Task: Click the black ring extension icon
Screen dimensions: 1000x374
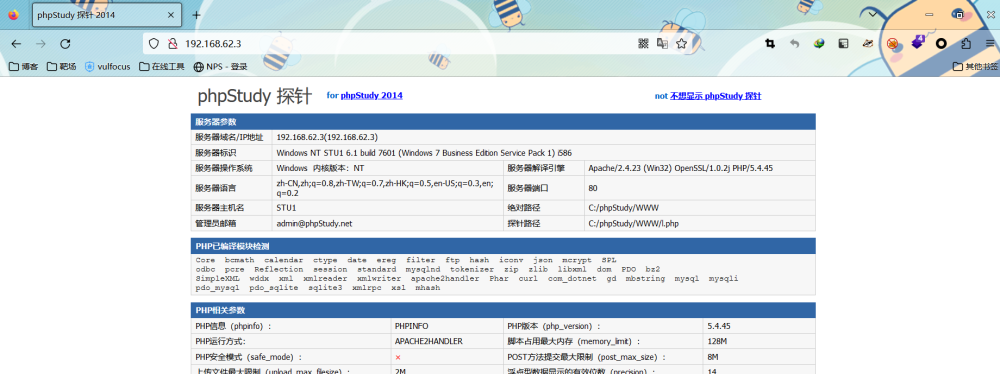Action: (941, 43)
